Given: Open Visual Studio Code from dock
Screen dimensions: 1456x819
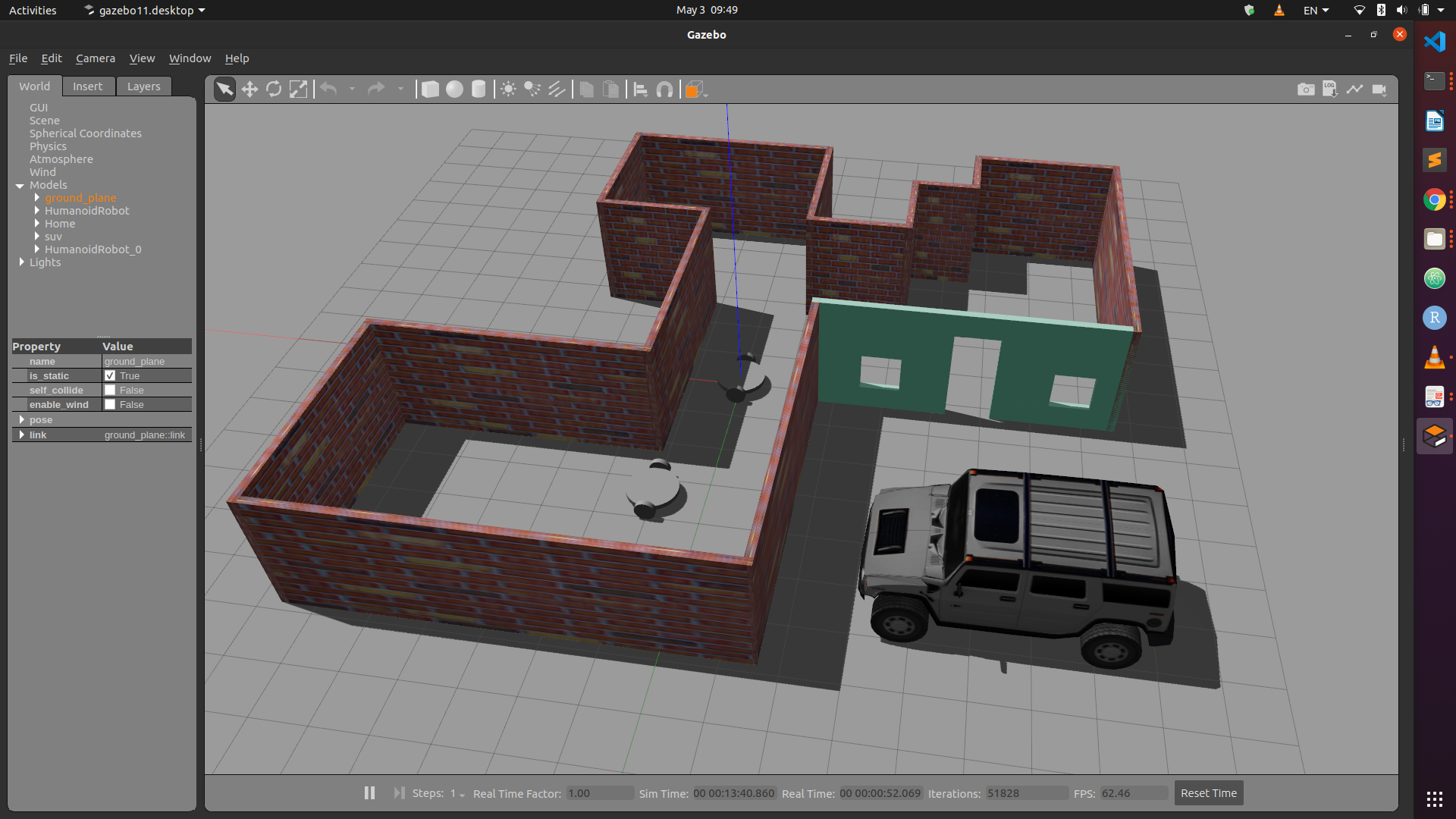Looking at the screenshot, I should coord(1434,42).
